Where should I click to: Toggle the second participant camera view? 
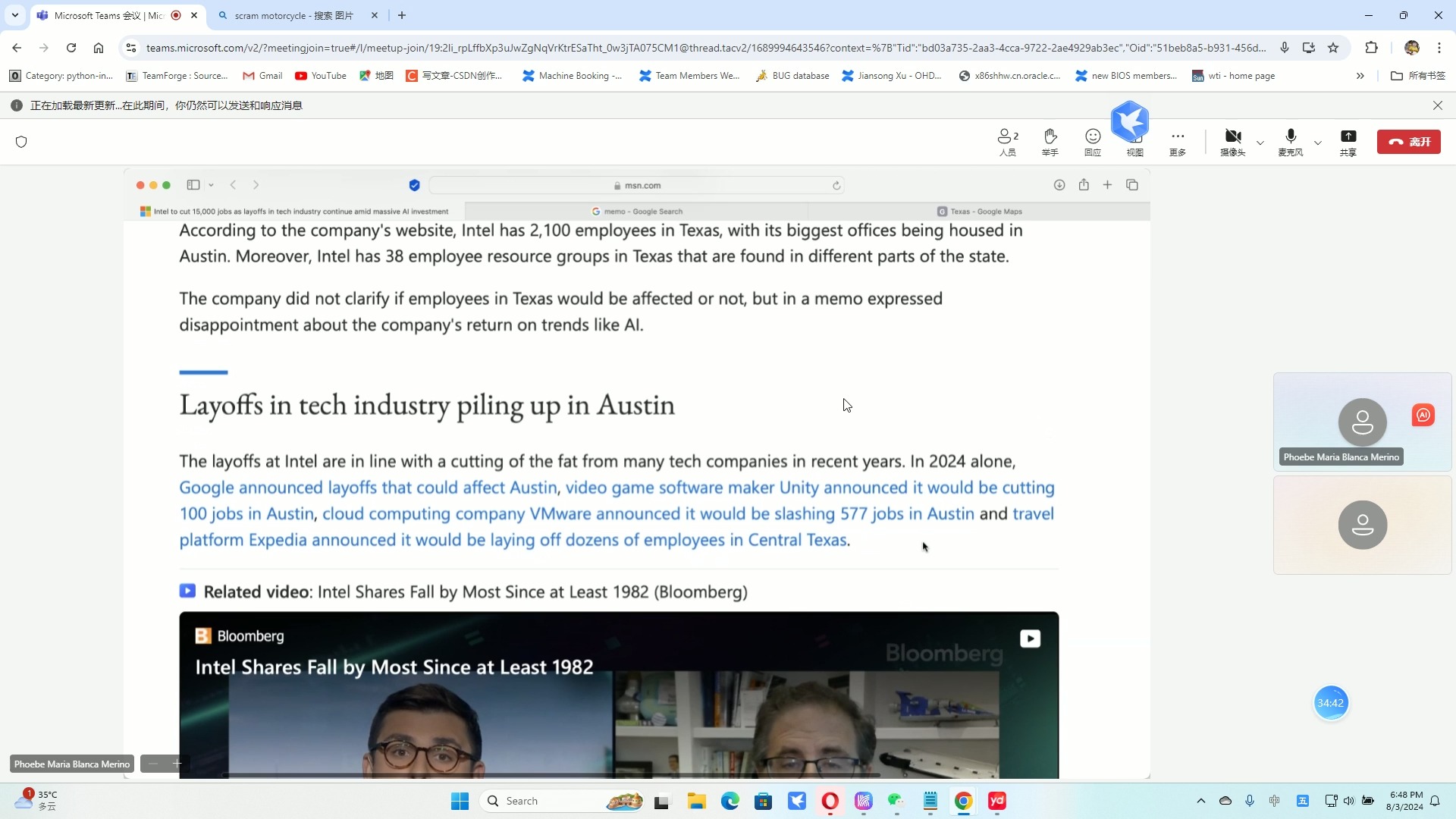click(1363, 525)
